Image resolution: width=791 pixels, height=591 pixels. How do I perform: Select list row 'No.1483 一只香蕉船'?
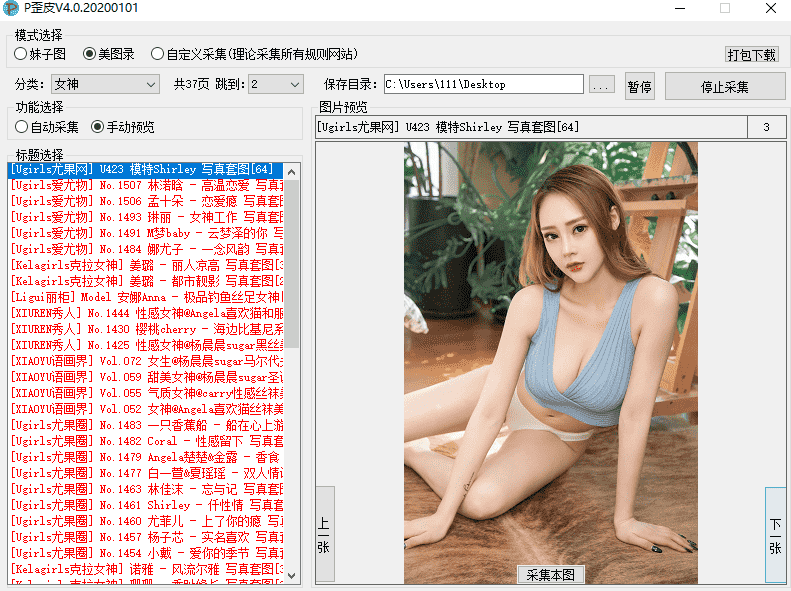pyautogui.click(x=146, y=426)
